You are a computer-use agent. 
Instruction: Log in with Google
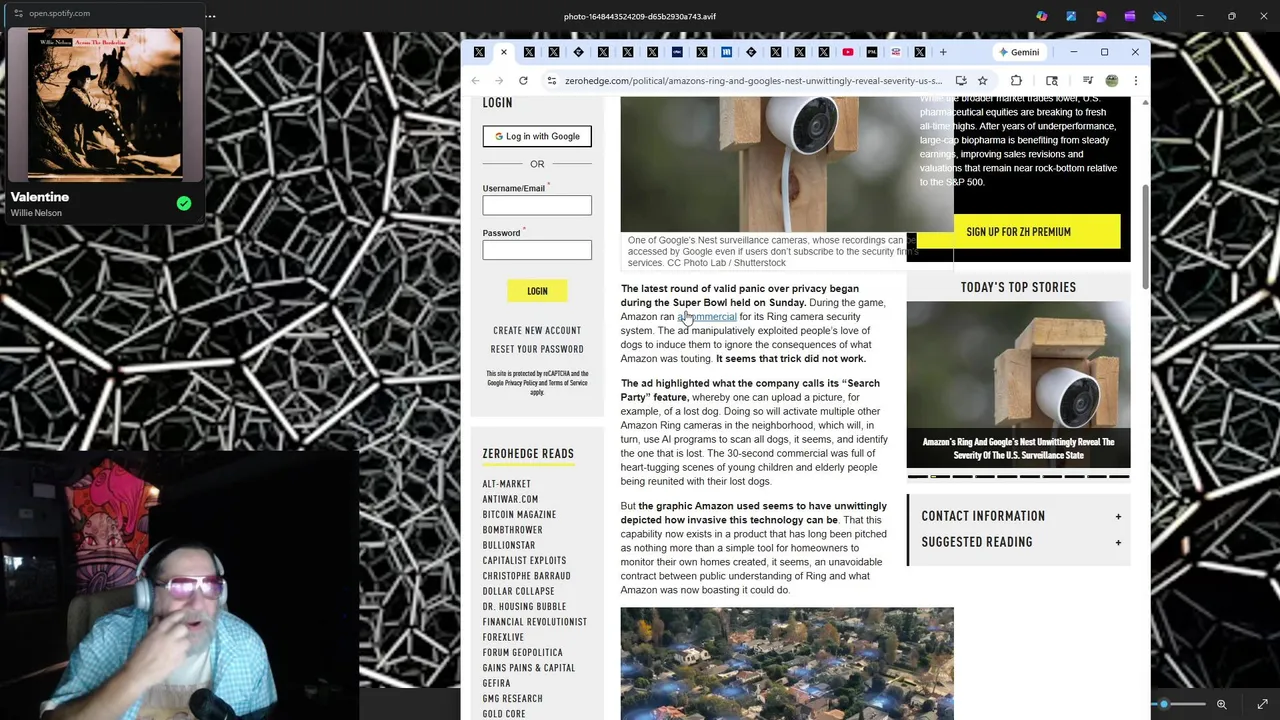[537, 136]
